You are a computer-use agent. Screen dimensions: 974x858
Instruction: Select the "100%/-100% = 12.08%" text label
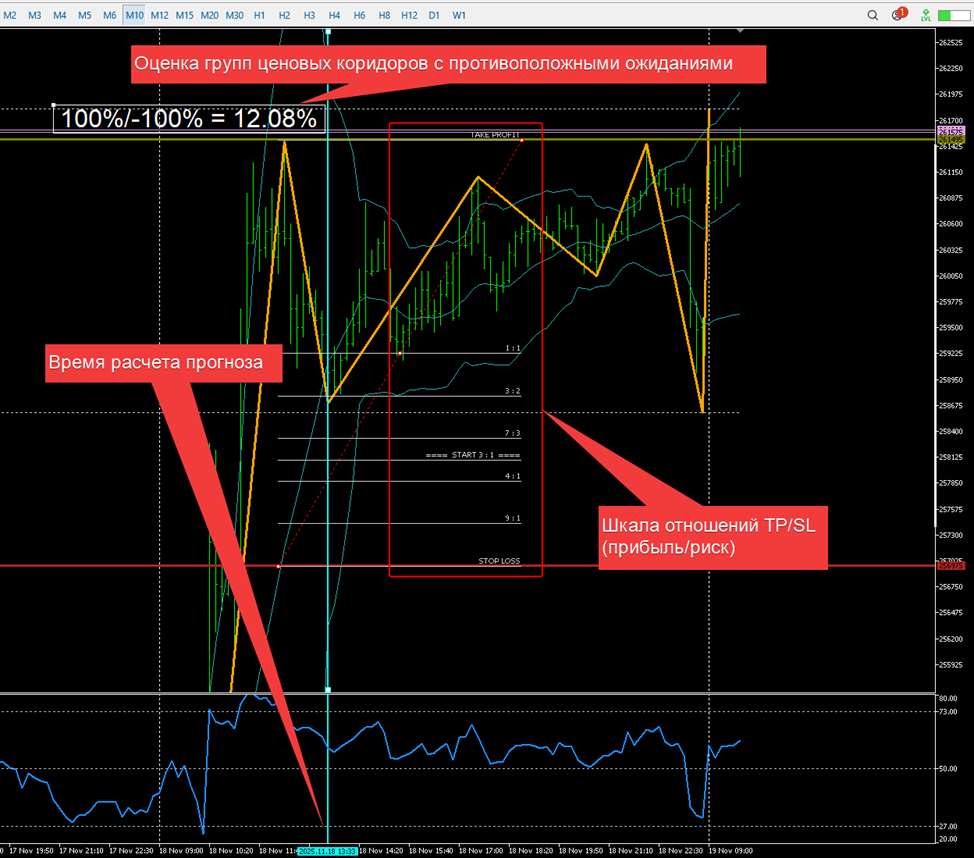click(x=189, y=118)
